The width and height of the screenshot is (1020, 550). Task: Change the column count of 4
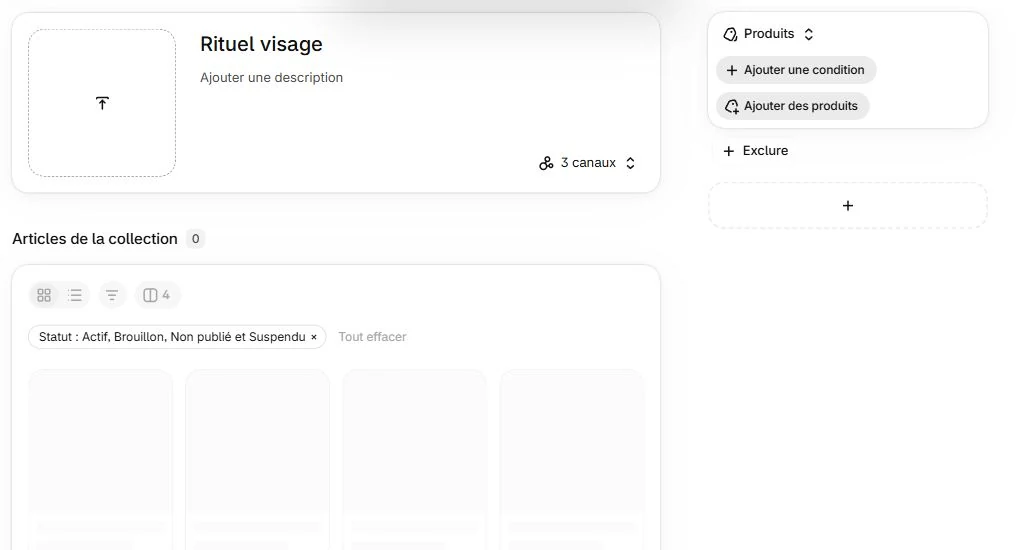157,295
